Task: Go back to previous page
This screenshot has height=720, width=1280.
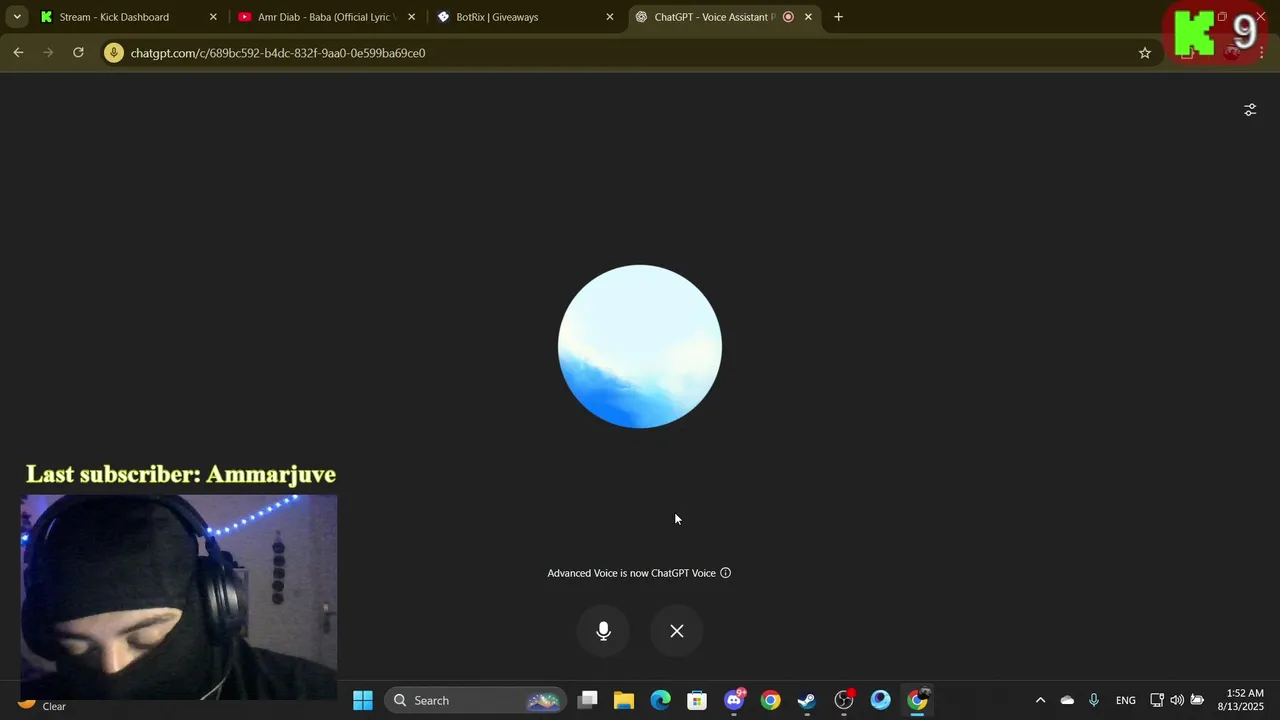Action: pyautogui.click(x=18, y=53)
